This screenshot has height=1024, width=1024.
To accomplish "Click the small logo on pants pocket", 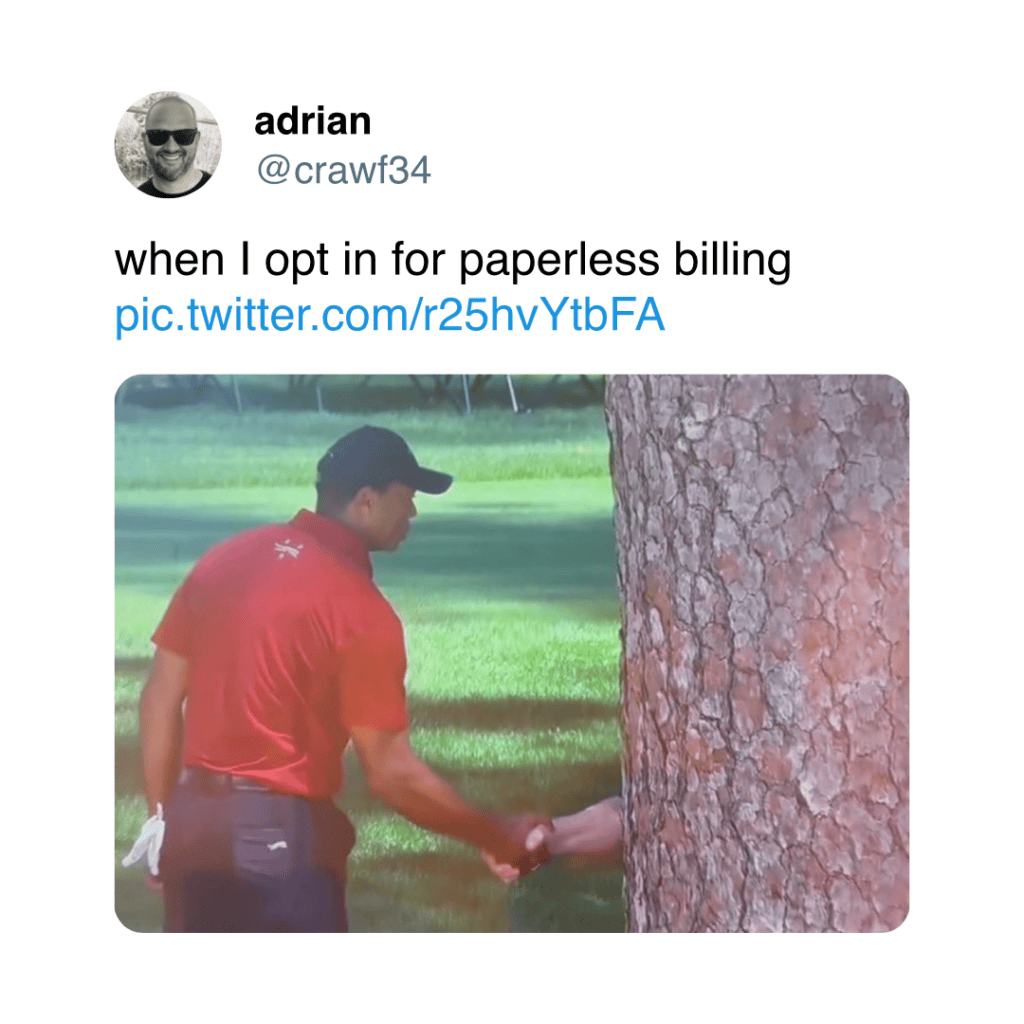I will [278, 847].
